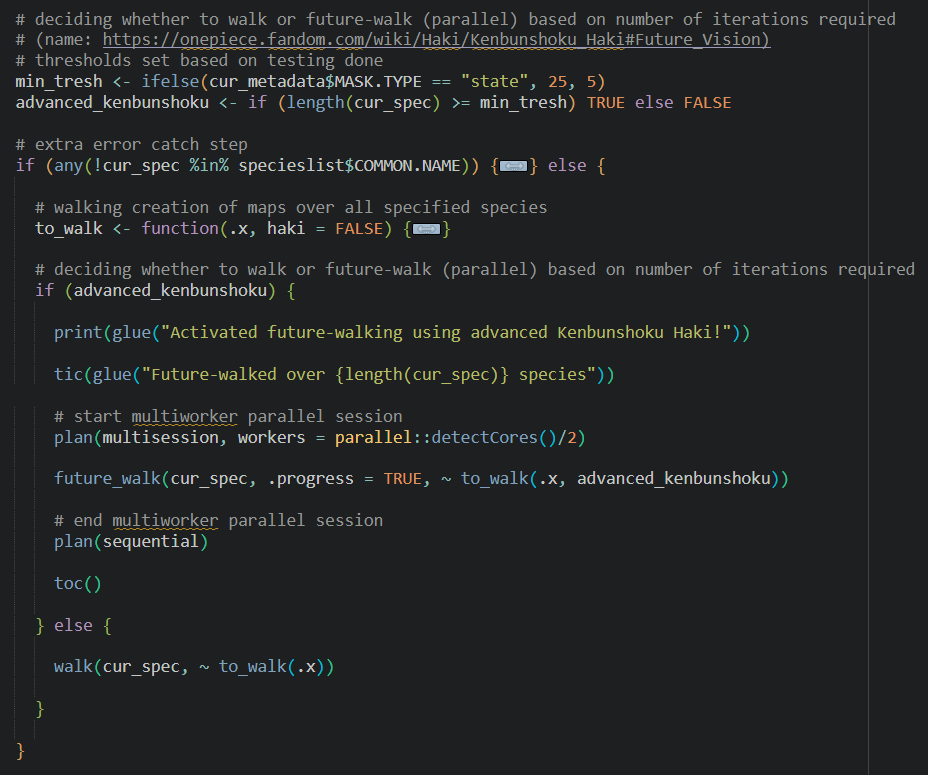Image resolution: width=928 pixels, height=775 pixels.
Task: Click "if (advanced_kenbunshoku) {" condition line
Action: (x=165, y=291)
